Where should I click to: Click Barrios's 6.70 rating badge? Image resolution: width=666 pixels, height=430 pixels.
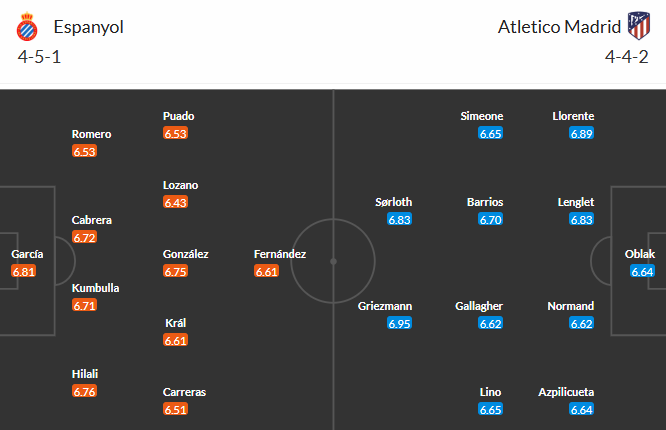tap(491, 219)
